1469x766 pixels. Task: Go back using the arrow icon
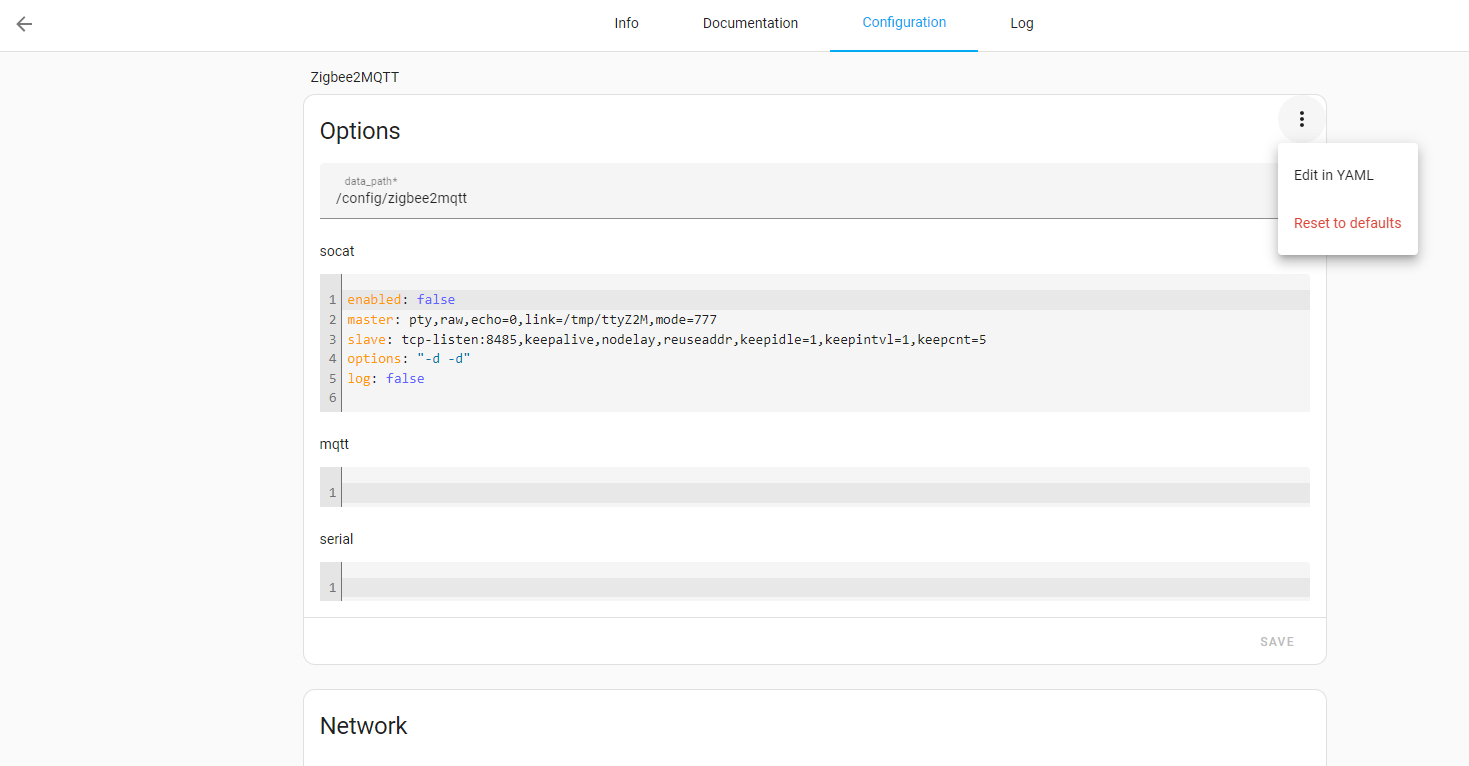24,24
